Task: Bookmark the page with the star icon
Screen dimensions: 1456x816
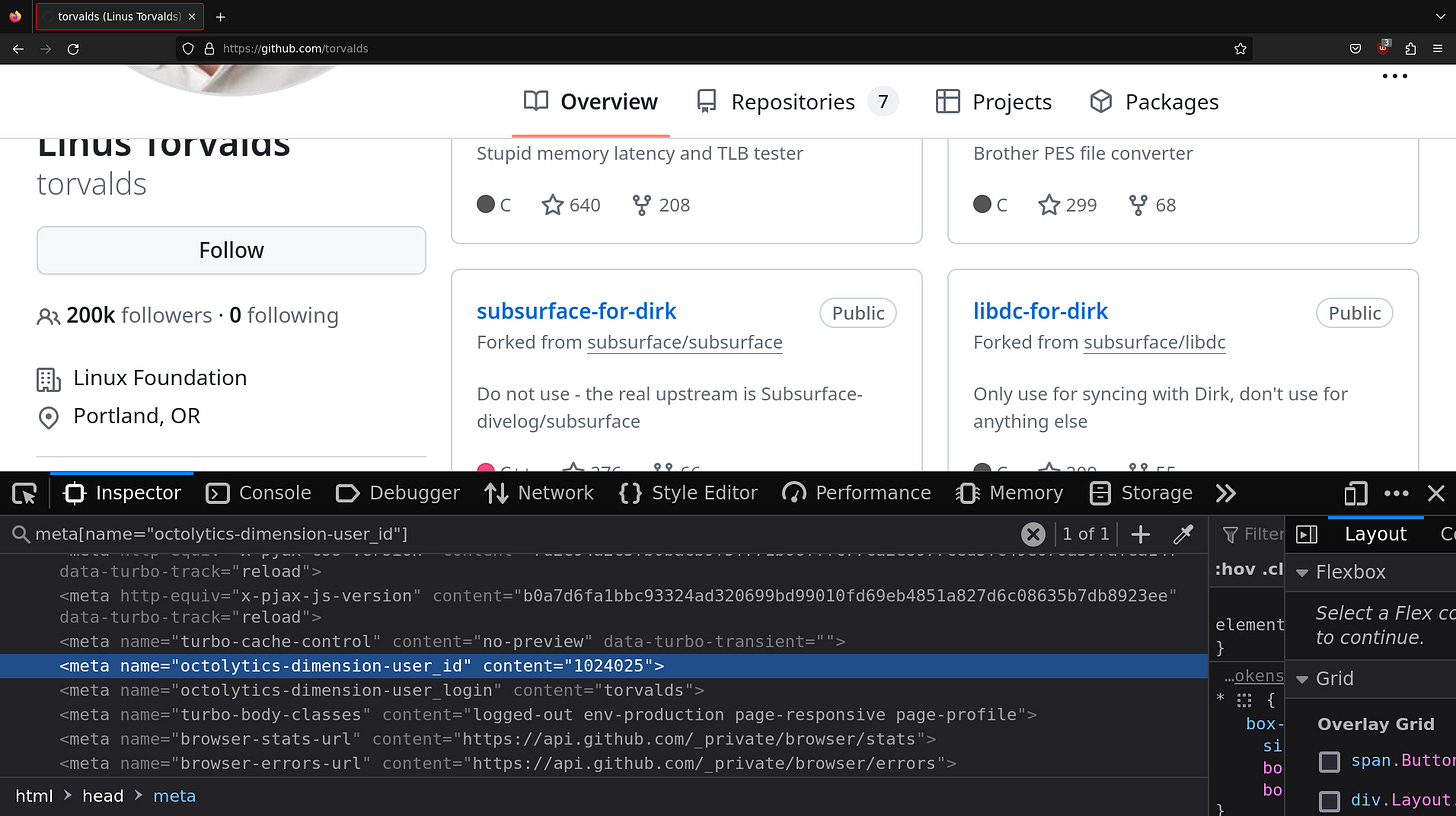Action: pos(1239,48)
